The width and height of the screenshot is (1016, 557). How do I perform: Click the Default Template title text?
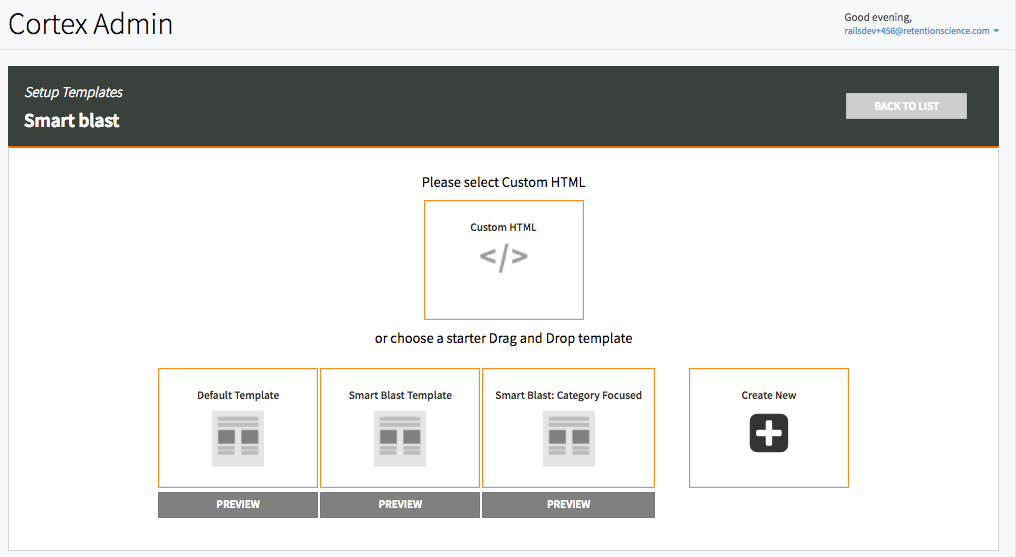click(238, 395)
